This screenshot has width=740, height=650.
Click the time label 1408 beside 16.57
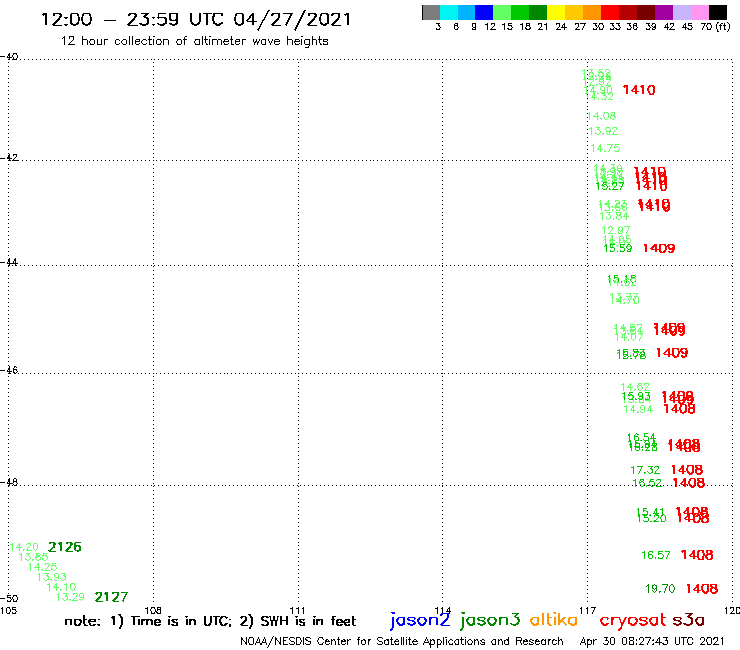697,555
